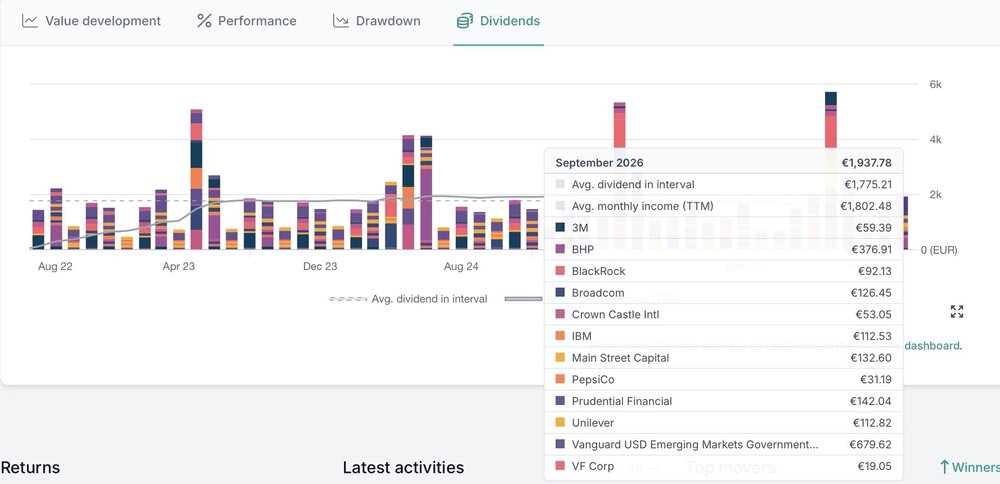The image size is (1000, 484).
Task: Click the percent icon beside Performance
Action: (204, 21)
